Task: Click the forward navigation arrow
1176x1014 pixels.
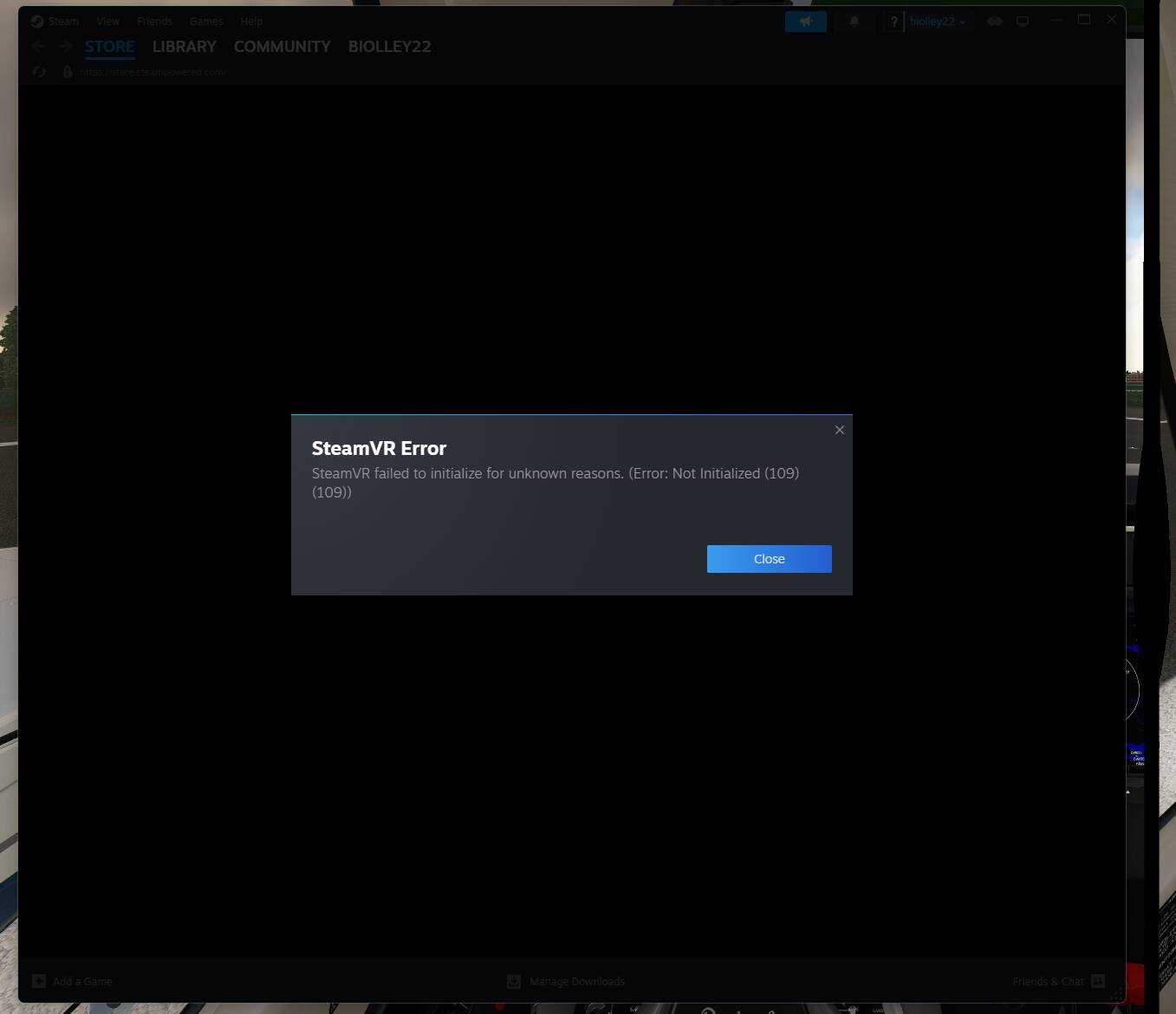Action: pos(66,47)
